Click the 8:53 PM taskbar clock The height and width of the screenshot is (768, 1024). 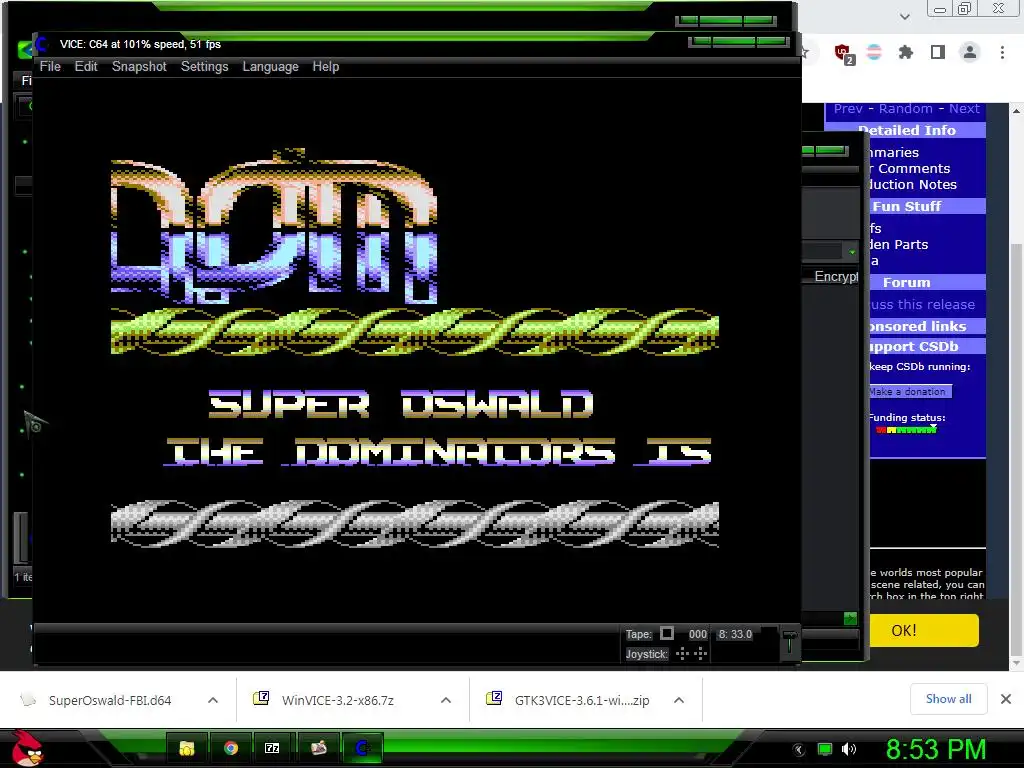click(x=936, y=750)
